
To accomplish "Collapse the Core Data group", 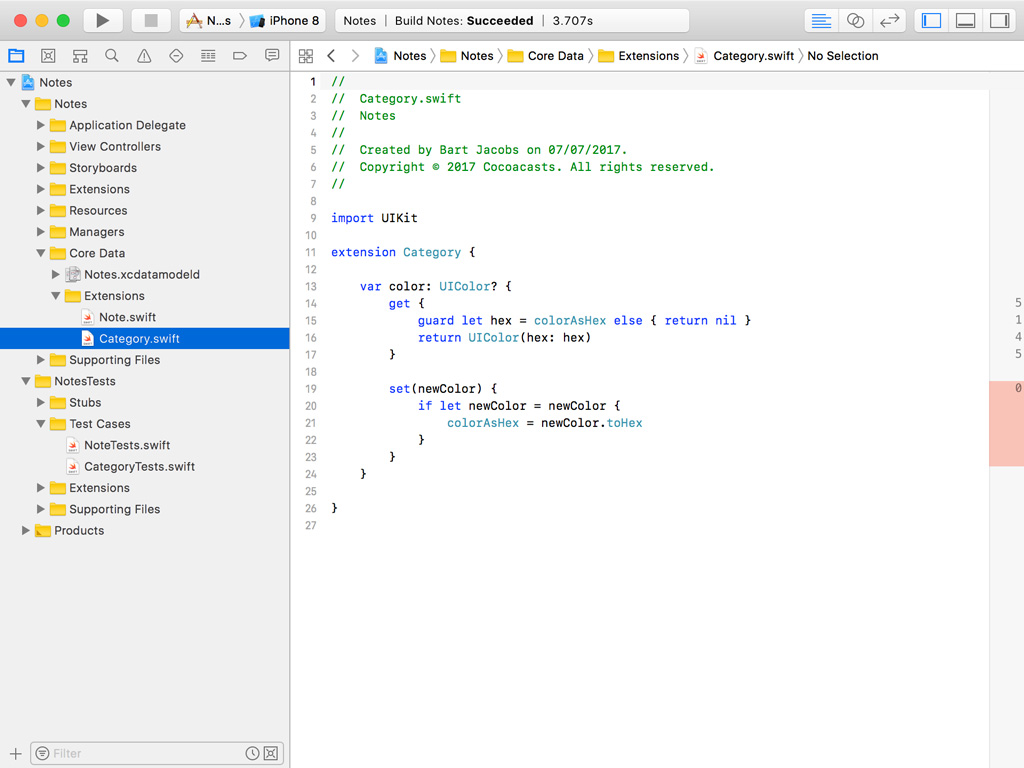I will [x=40, y=253].
